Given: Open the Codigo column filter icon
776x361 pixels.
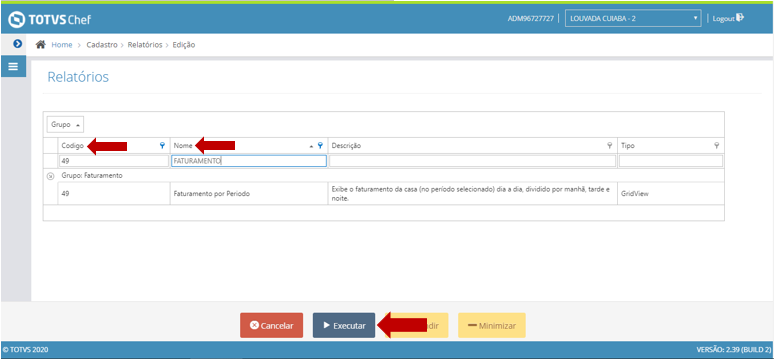Looking at the screenshot, I should (162, 146).
